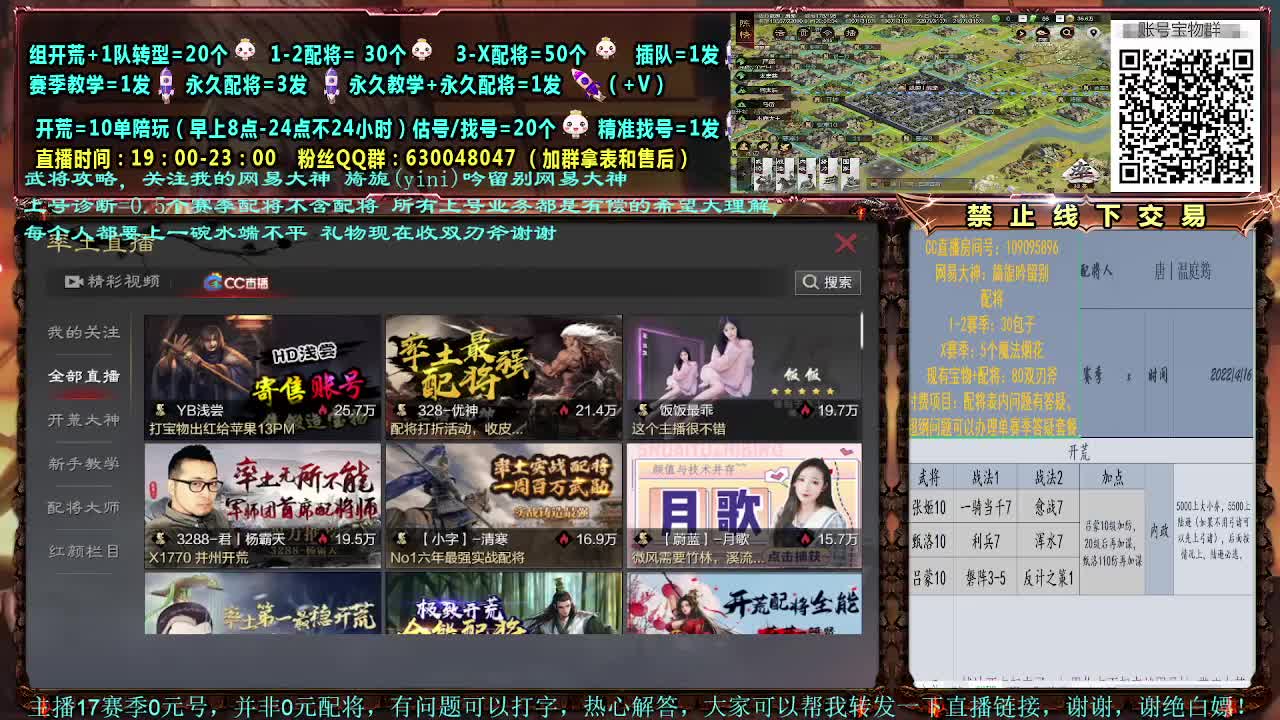Click the 陈 player avatar on game map
1280x720 pixels.
pyautogui.click(x=745, y=31)
